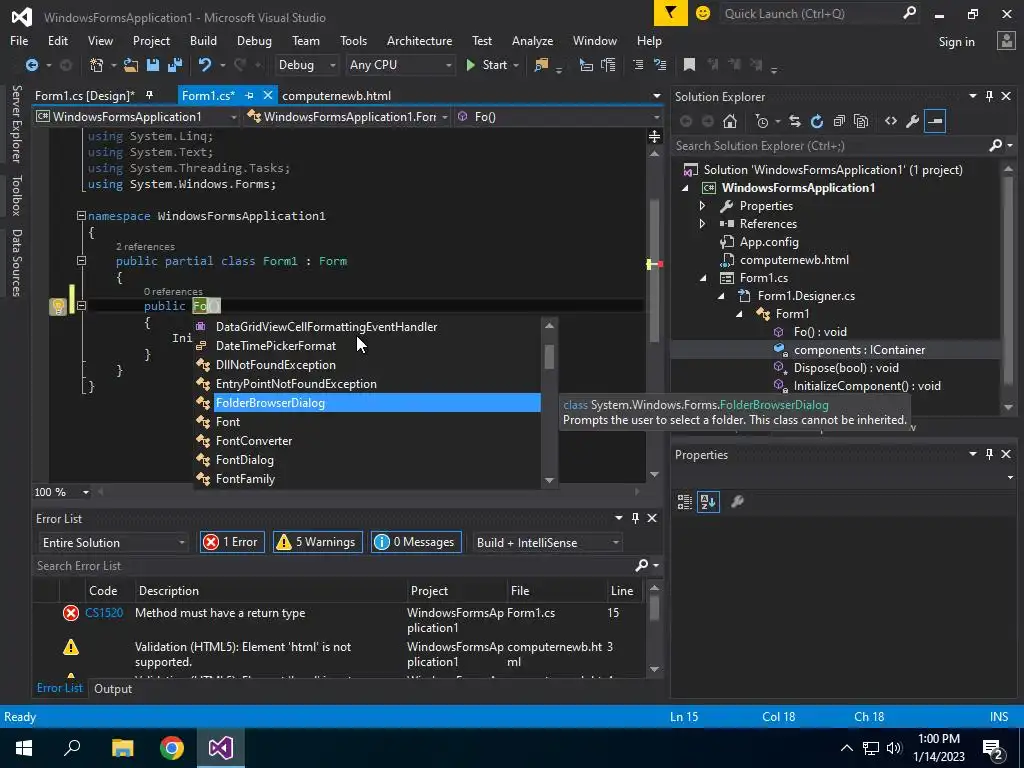Click Sign in link
The height and width of the screenshot is (768, 1024).
tap(956, 42)
